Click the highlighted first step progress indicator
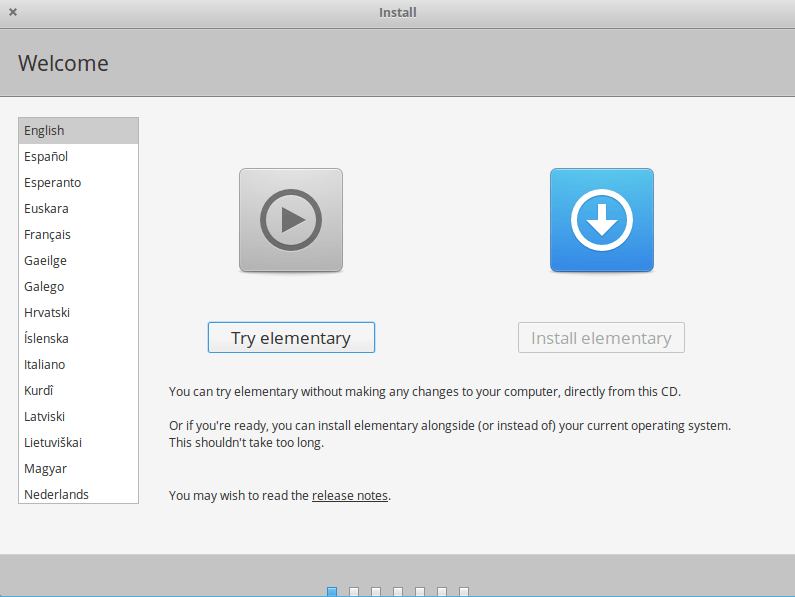Screen dimensions: 795x597 click(332, 591)
